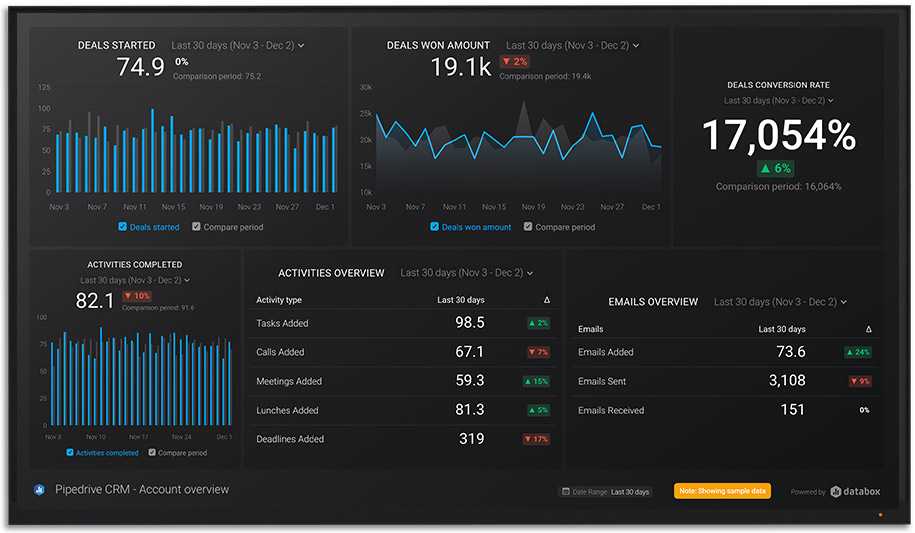Select the Meetings Added row label
The height and width of the screenshot is (533, 915).
(x=289, y=382)
